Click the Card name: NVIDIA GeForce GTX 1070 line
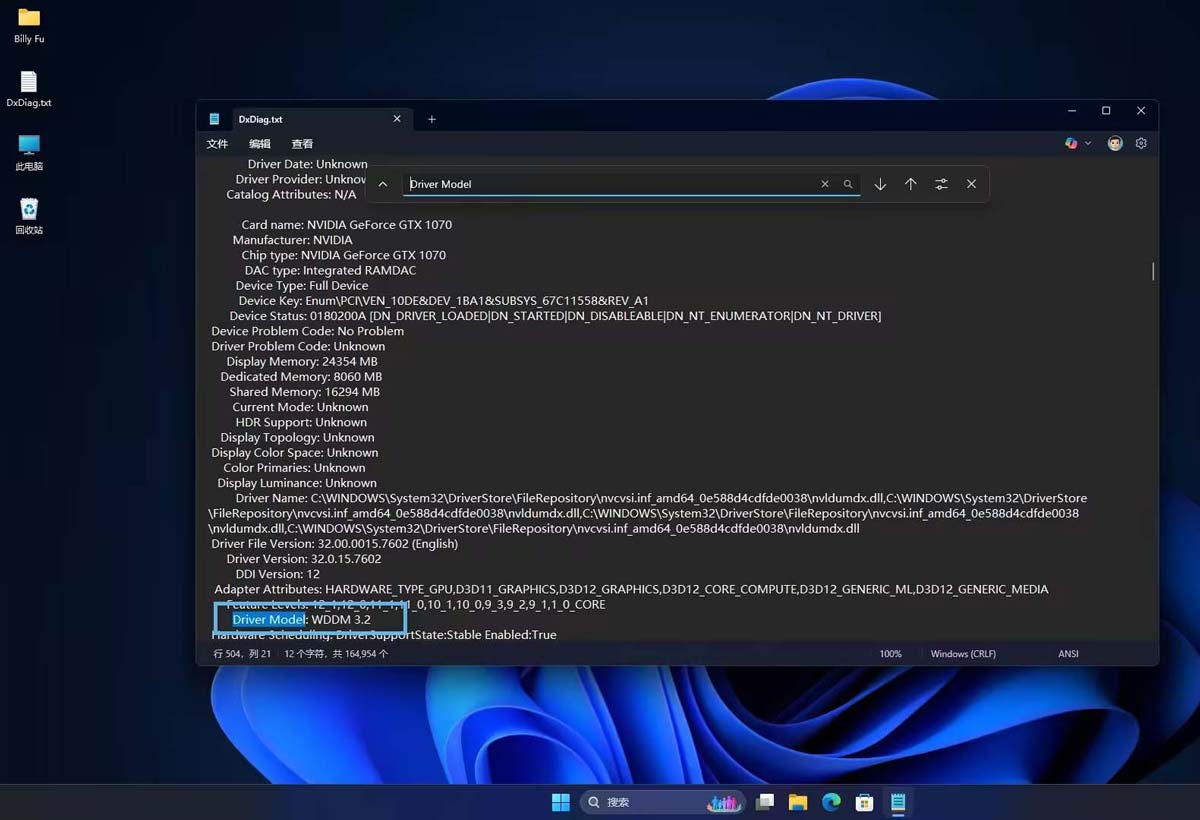Image resolution: width=1200 pixels, height=820 pixels. pyautogui.click(x=346, y=225)
